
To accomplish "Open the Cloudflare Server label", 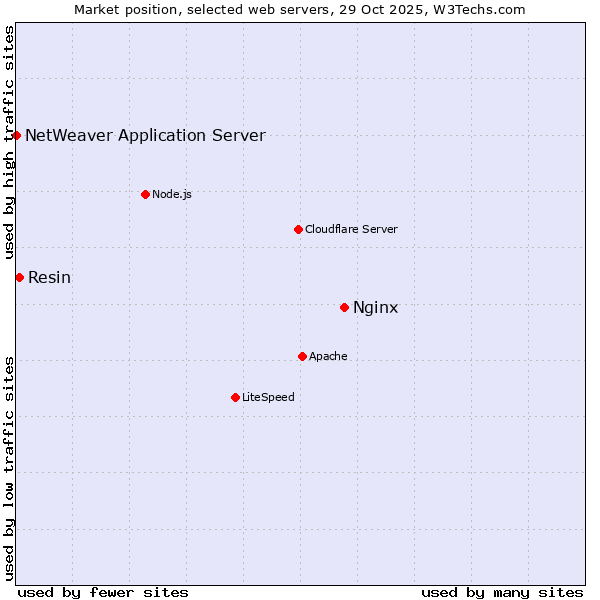I will 351,229.
